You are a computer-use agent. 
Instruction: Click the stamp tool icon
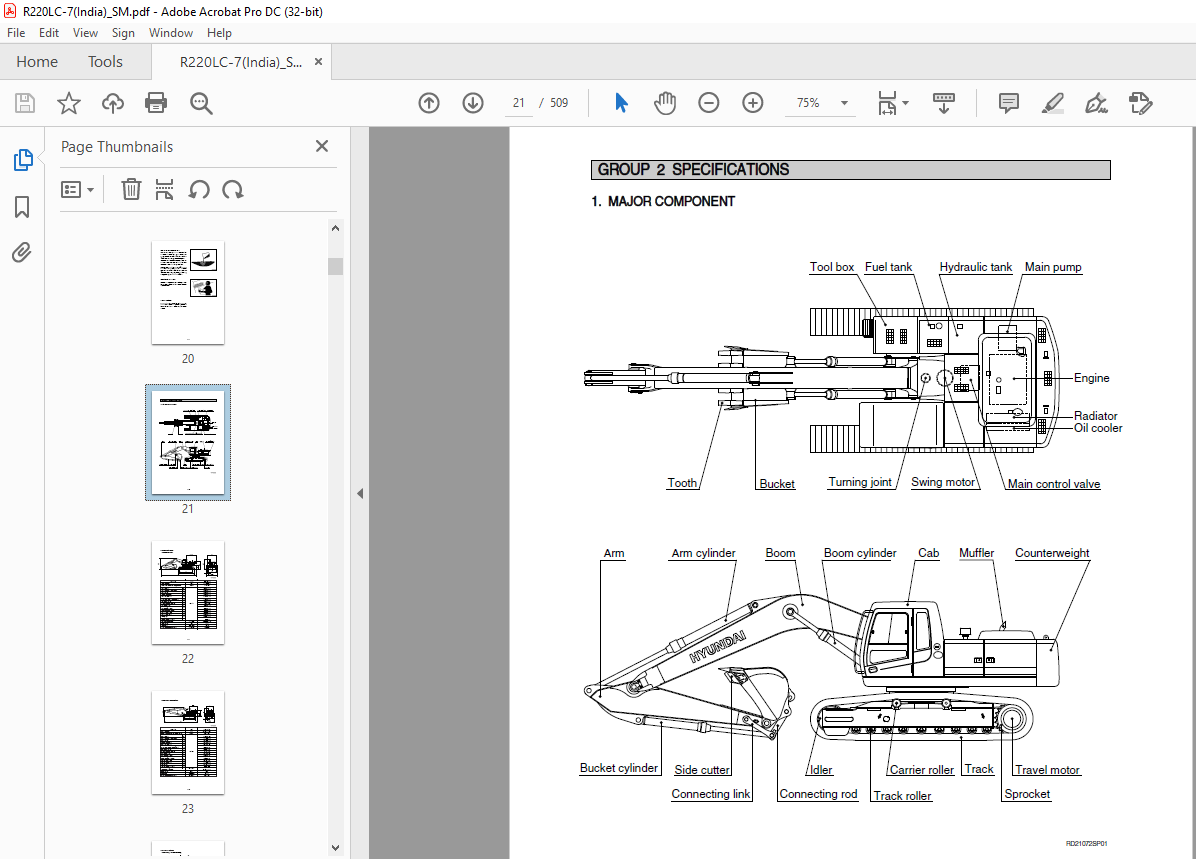(x=1140, y=103)
